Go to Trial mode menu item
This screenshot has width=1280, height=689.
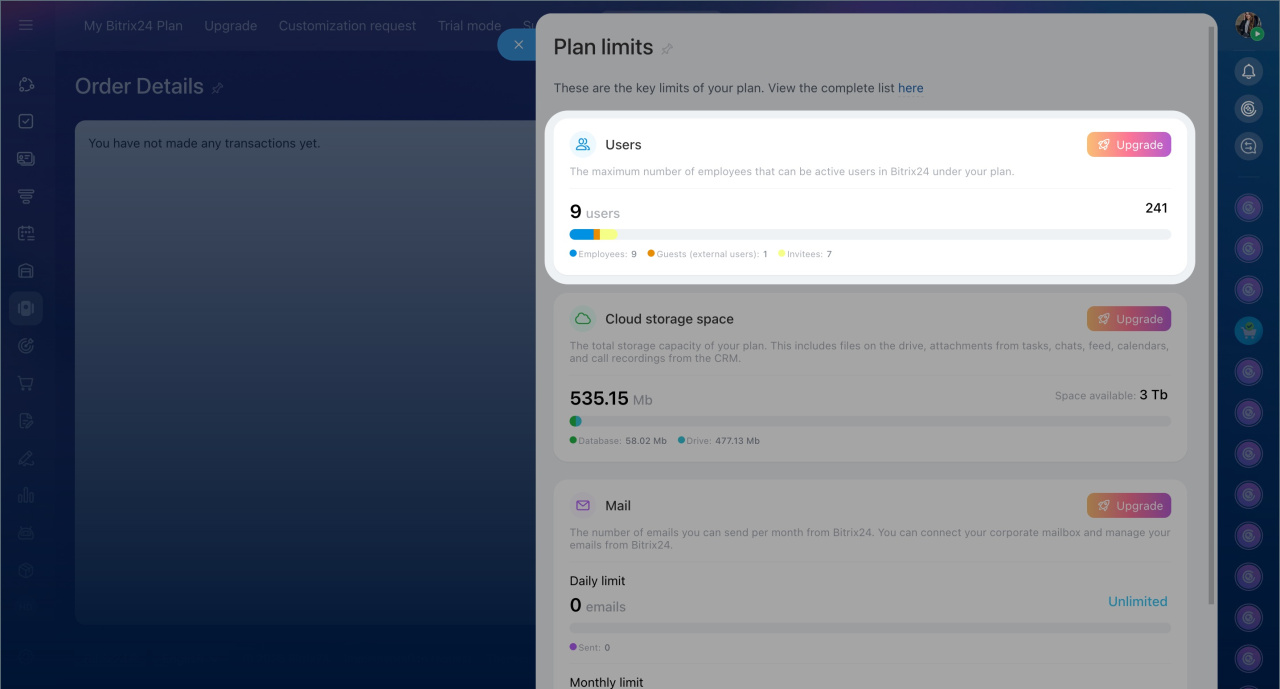469,26
